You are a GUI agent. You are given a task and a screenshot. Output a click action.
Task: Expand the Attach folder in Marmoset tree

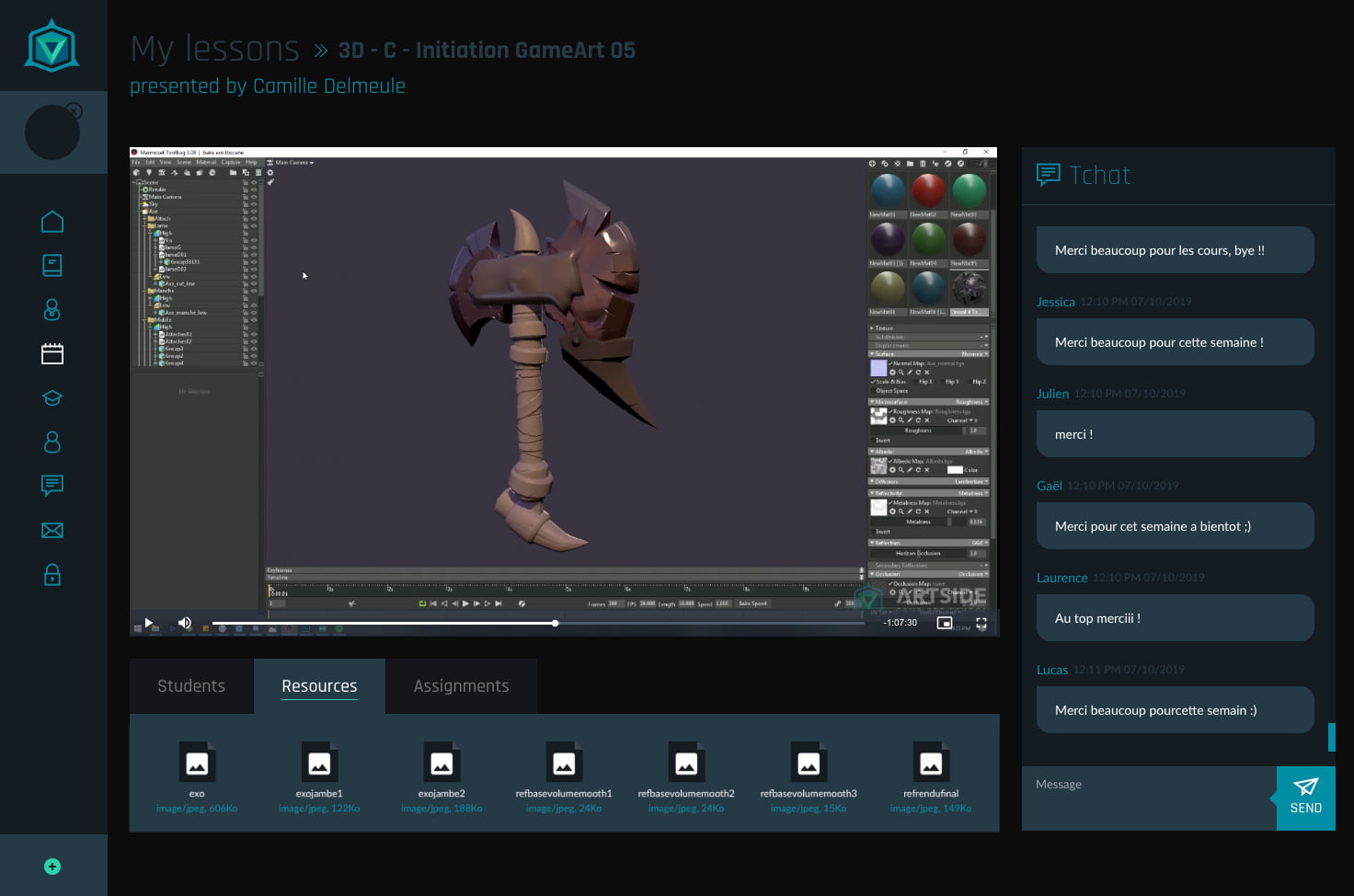click(x=144, y=219)
